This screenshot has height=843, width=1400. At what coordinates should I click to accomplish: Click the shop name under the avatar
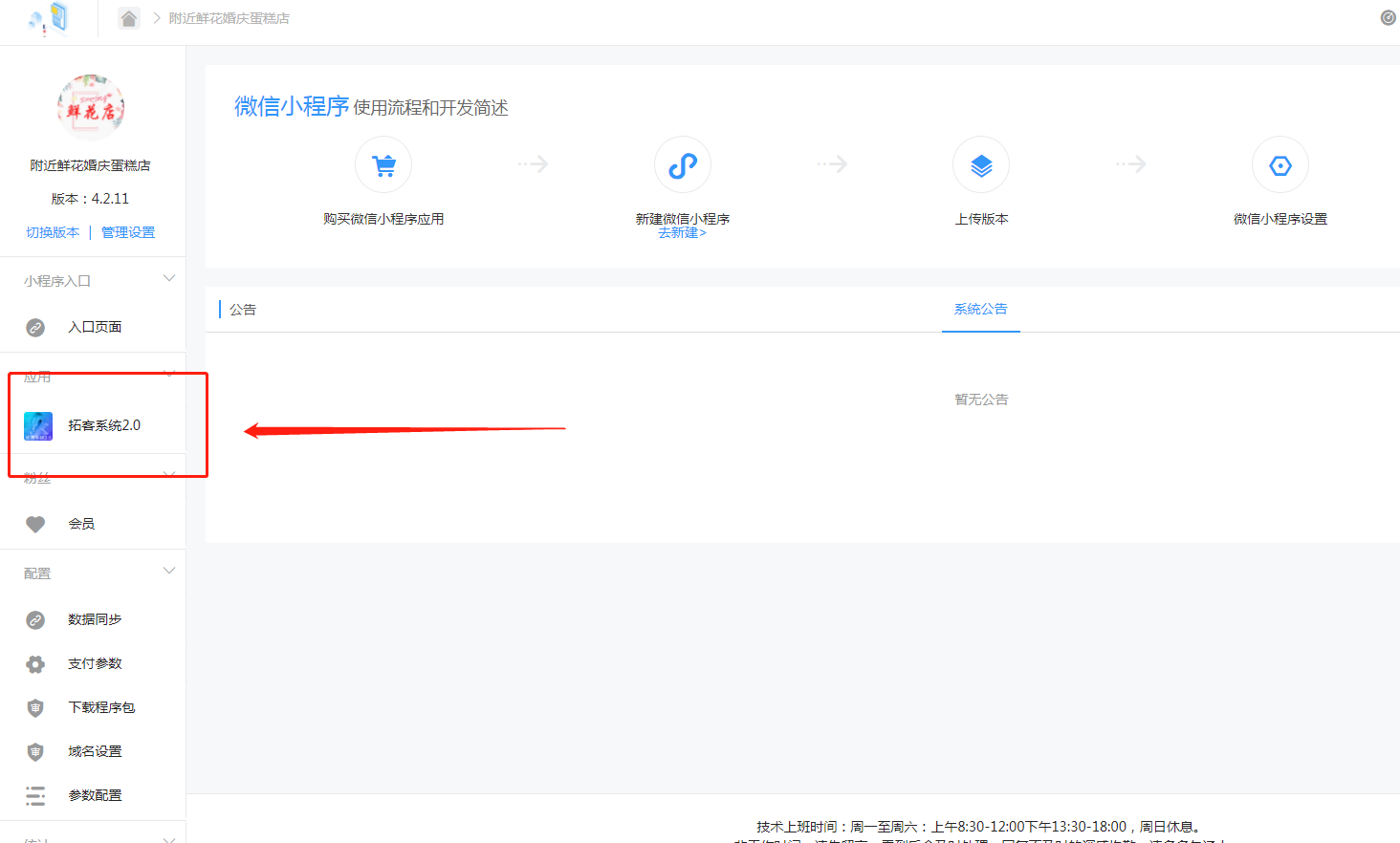90,165
